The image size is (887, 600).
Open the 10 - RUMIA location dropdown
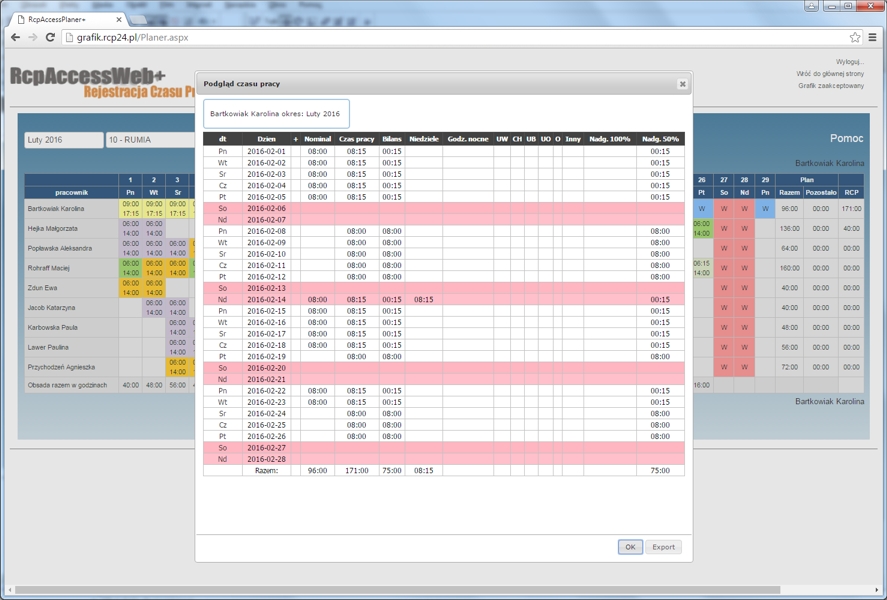(150, 140)
